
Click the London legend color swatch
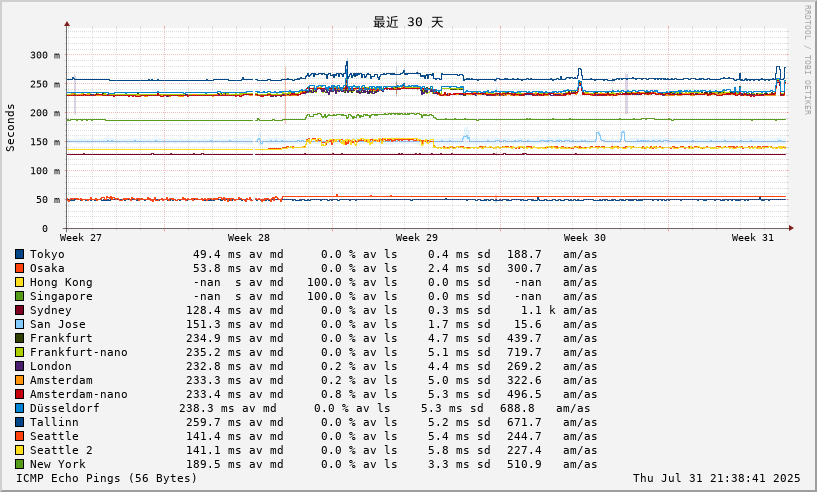coord(19,366)
